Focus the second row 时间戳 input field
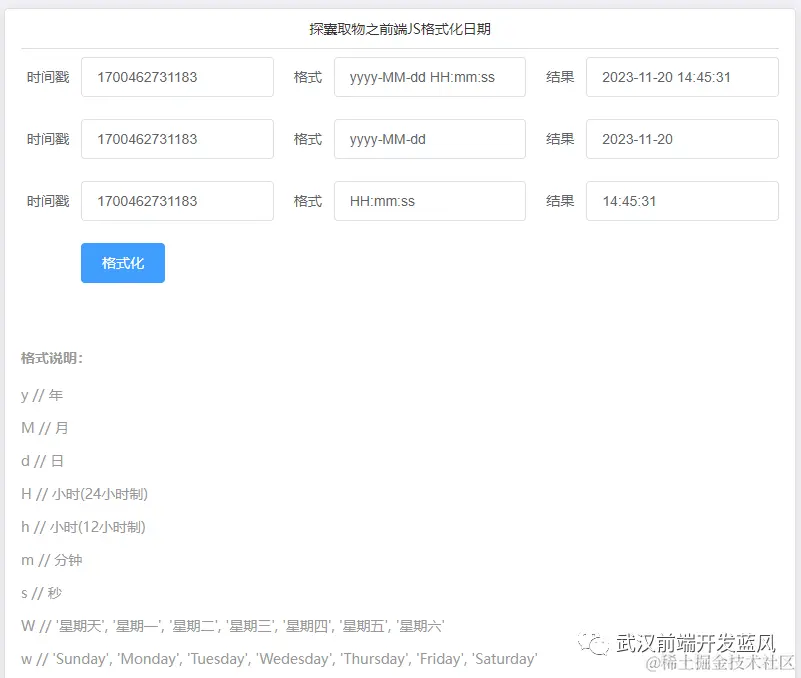 tap(177, 139)
